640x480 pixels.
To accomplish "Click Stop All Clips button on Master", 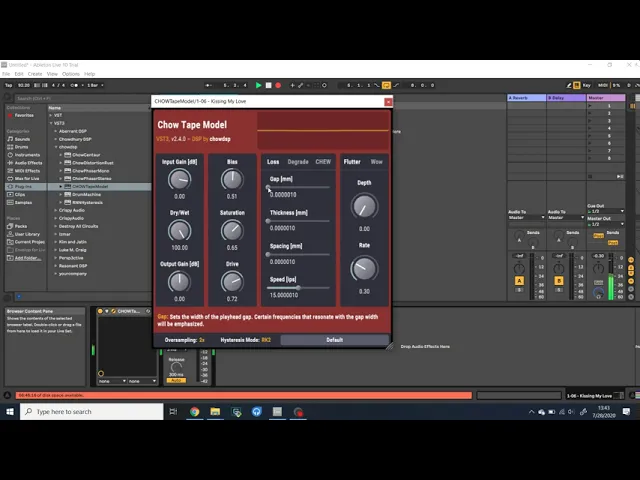I will (x=590, y=177).
